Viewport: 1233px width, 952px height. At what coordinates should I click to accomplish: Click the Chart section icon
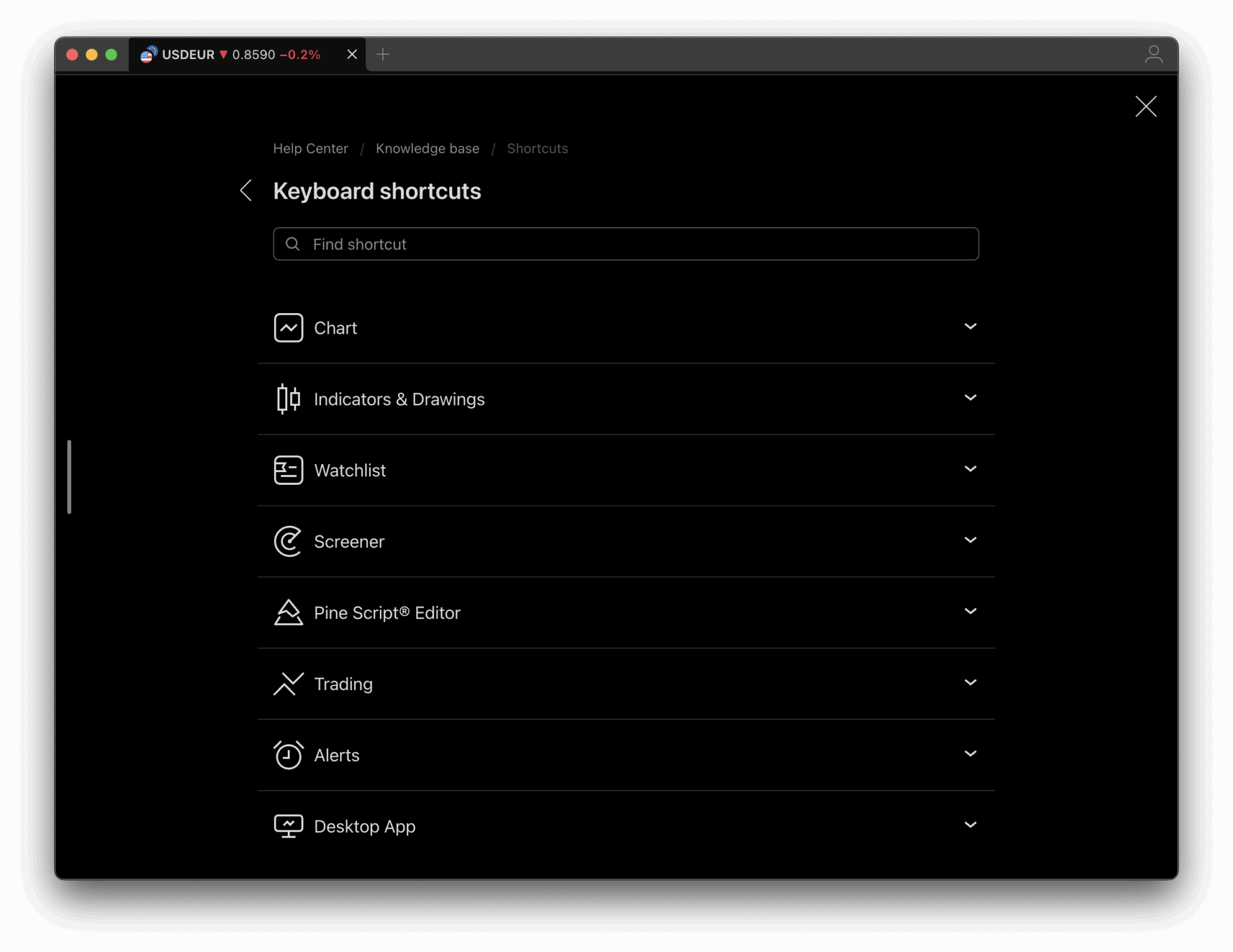[x=288, y=328]
